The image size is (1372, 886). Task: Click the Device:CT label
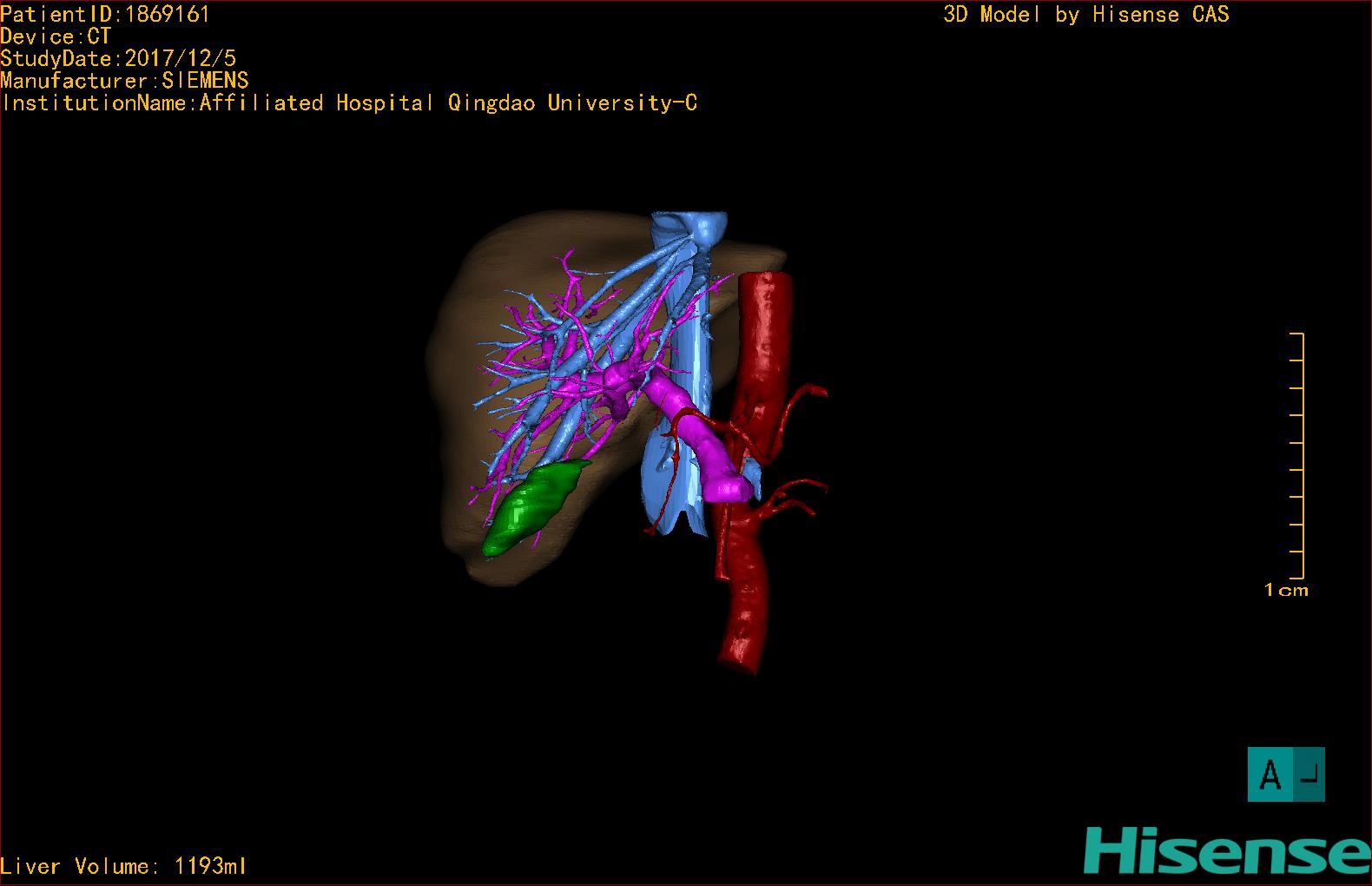(56, 36)
